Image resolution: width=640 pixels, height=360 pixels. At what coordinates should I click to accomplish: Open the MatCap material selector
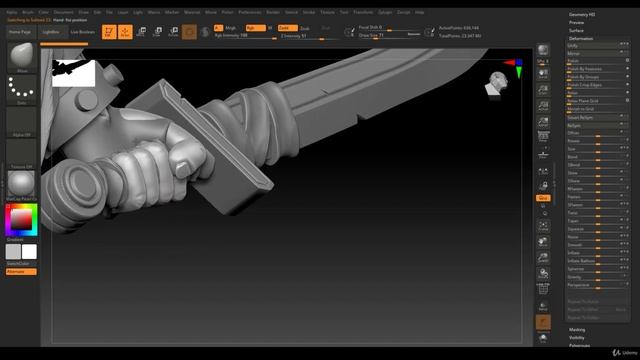(x=22, y=185)
